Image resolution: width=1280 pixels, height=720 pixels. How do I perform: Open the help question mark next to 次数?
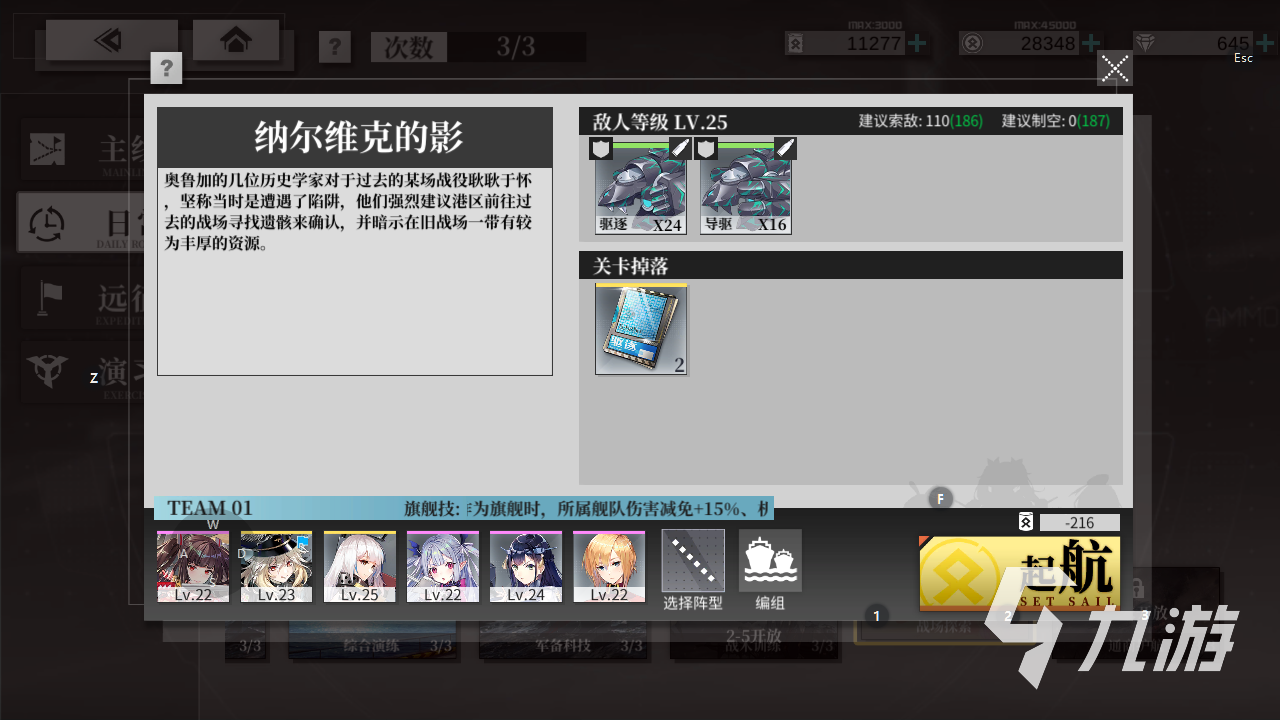point(335,47)
